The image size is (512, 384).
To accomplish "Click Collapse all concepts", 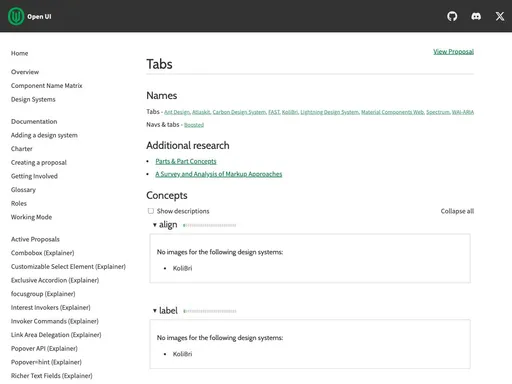I will point(457,211).
